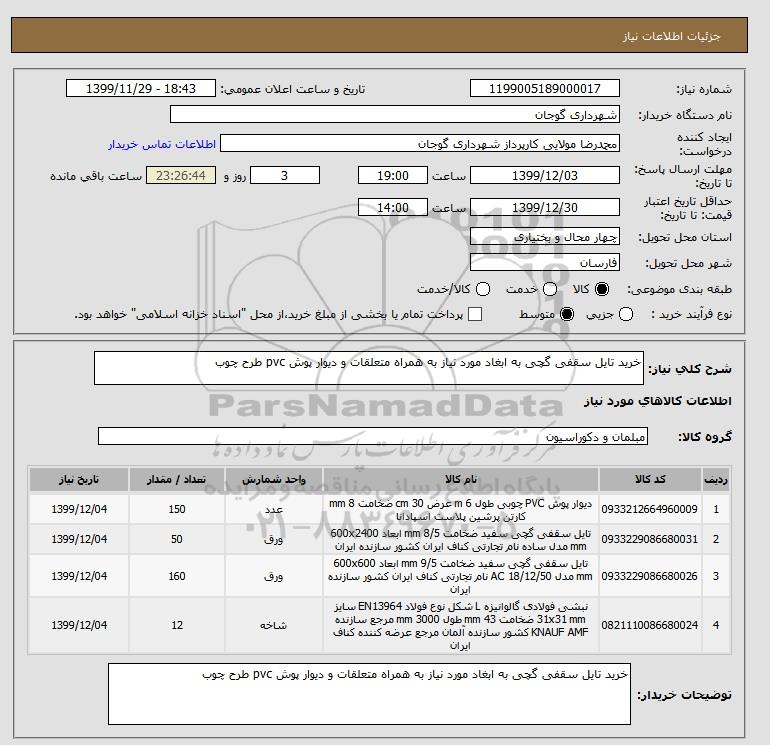Click the need number field 1199005189000017
This screenshot has height=745, width=770.
click(x=545, y=88)
